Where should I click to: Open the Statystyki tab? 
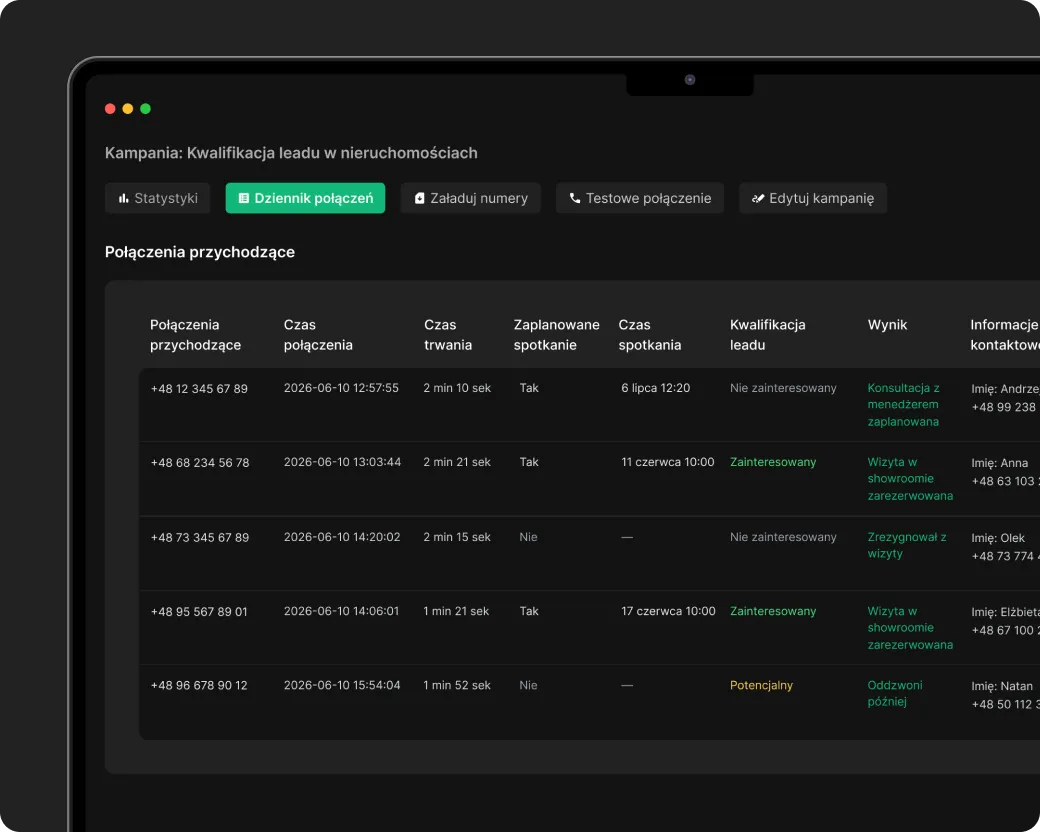(x=157, y=198)
